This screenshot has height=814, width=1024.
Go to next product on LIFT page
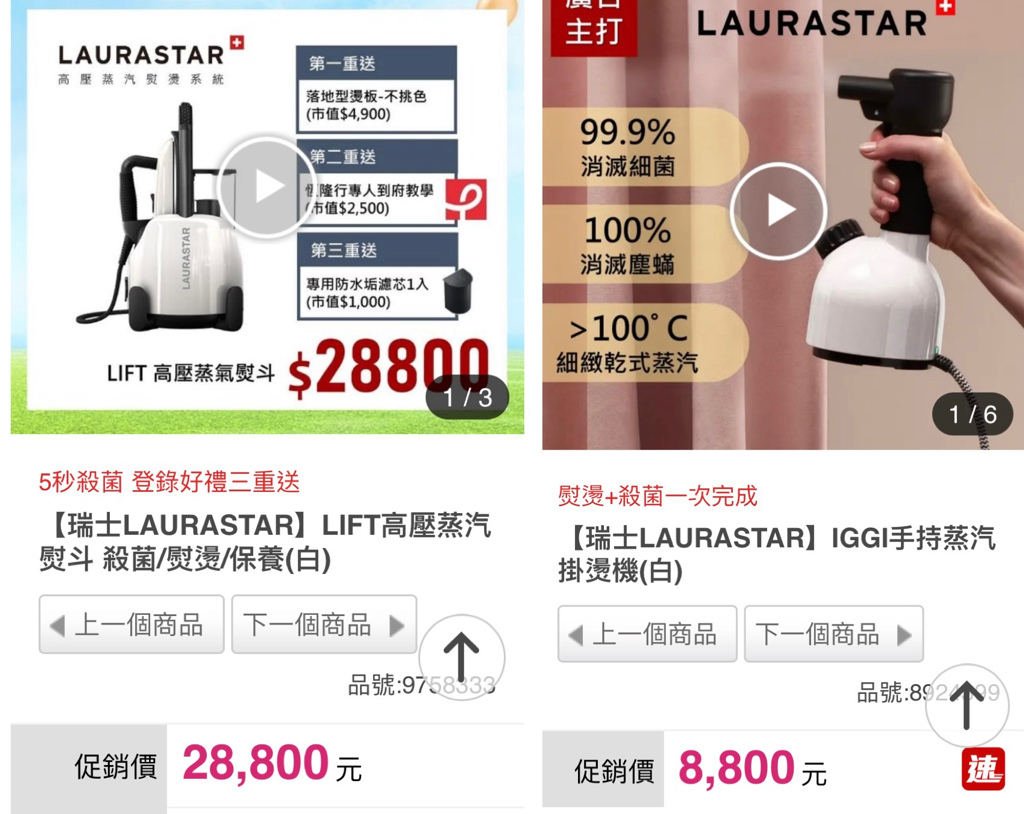pos(324,625)
